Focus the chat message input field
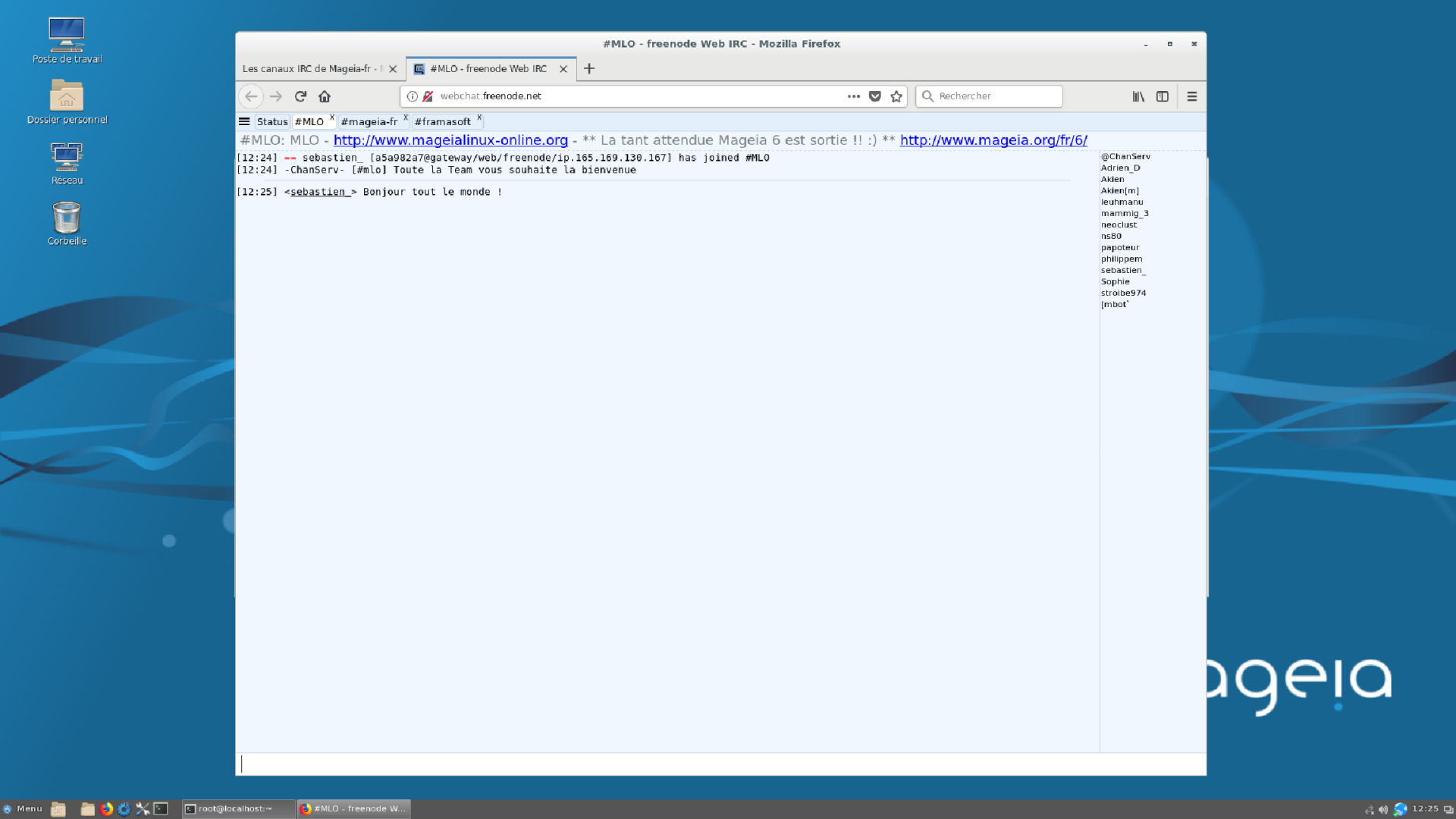1456x819 pixels. point(720,764)
